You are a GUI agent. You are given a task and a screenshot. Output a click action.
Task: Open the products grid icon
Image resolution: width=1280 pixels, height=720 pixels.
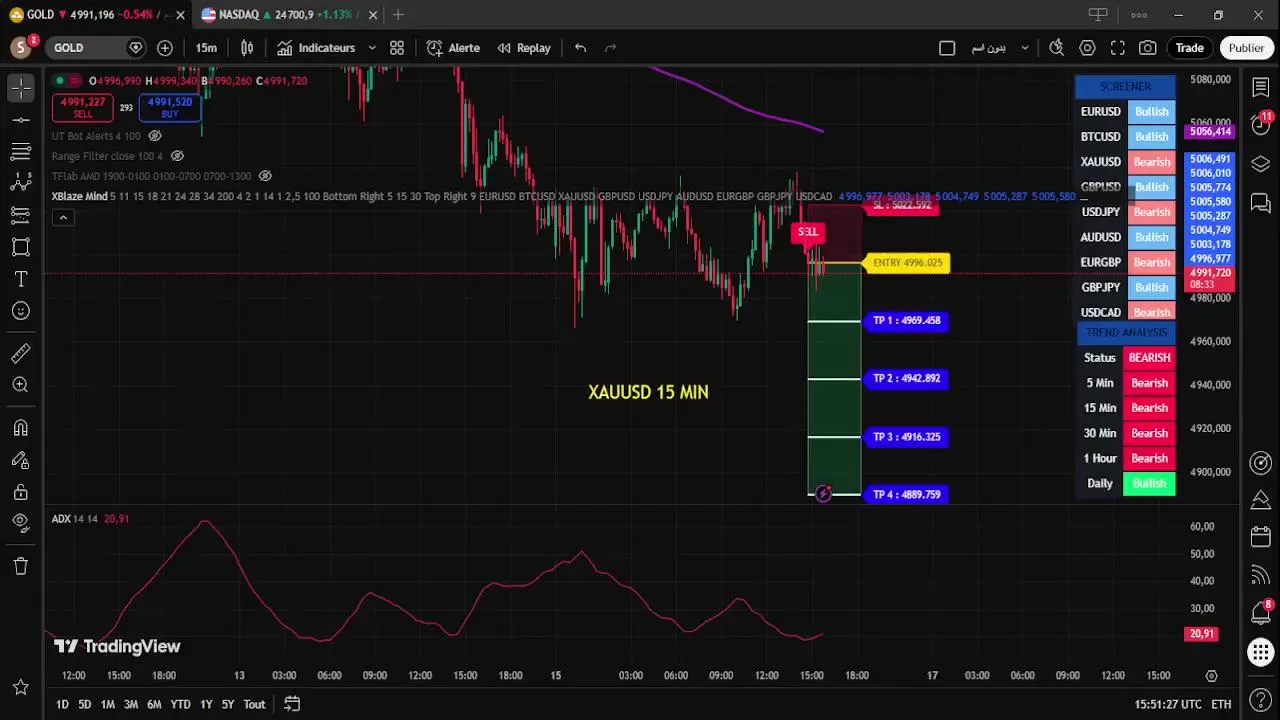coord(1260,653)
